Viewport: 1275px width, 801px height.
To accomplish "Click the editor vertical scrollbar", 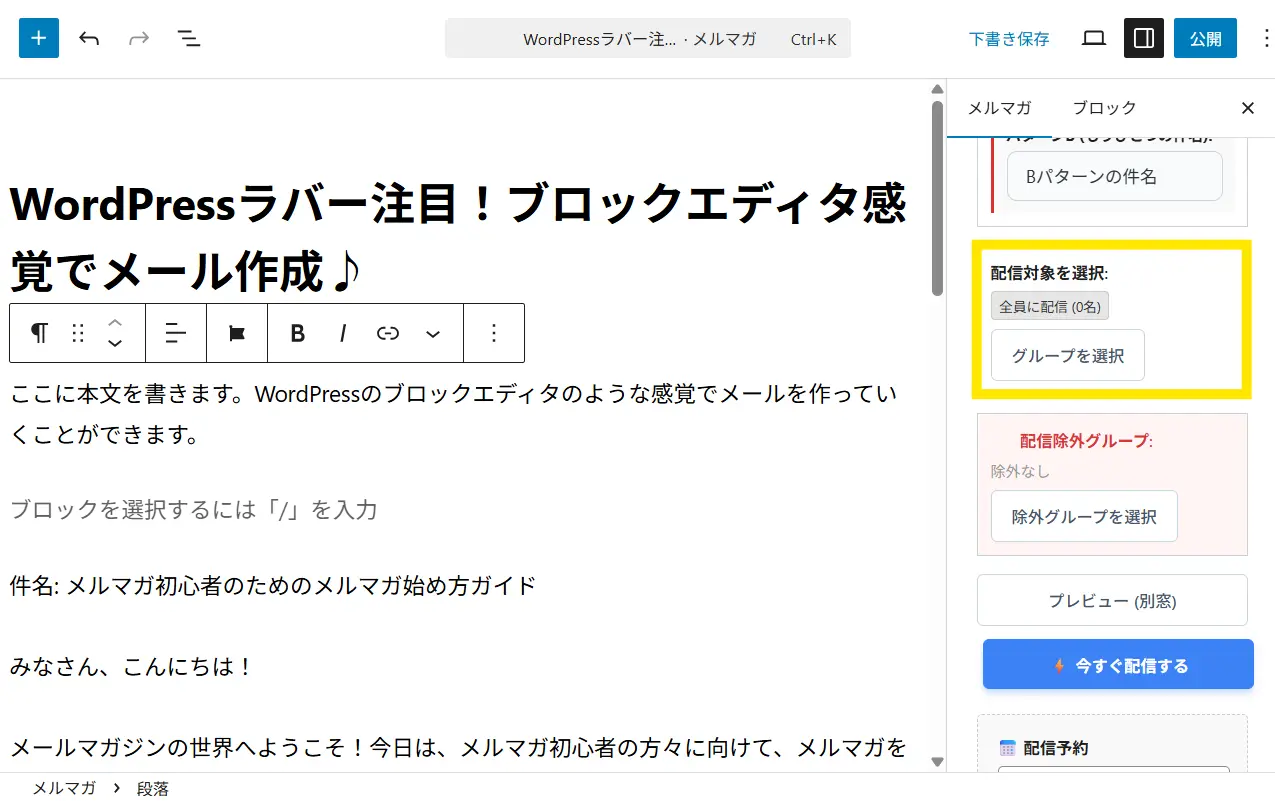I will pyautogui.click(x=937, y=200).
